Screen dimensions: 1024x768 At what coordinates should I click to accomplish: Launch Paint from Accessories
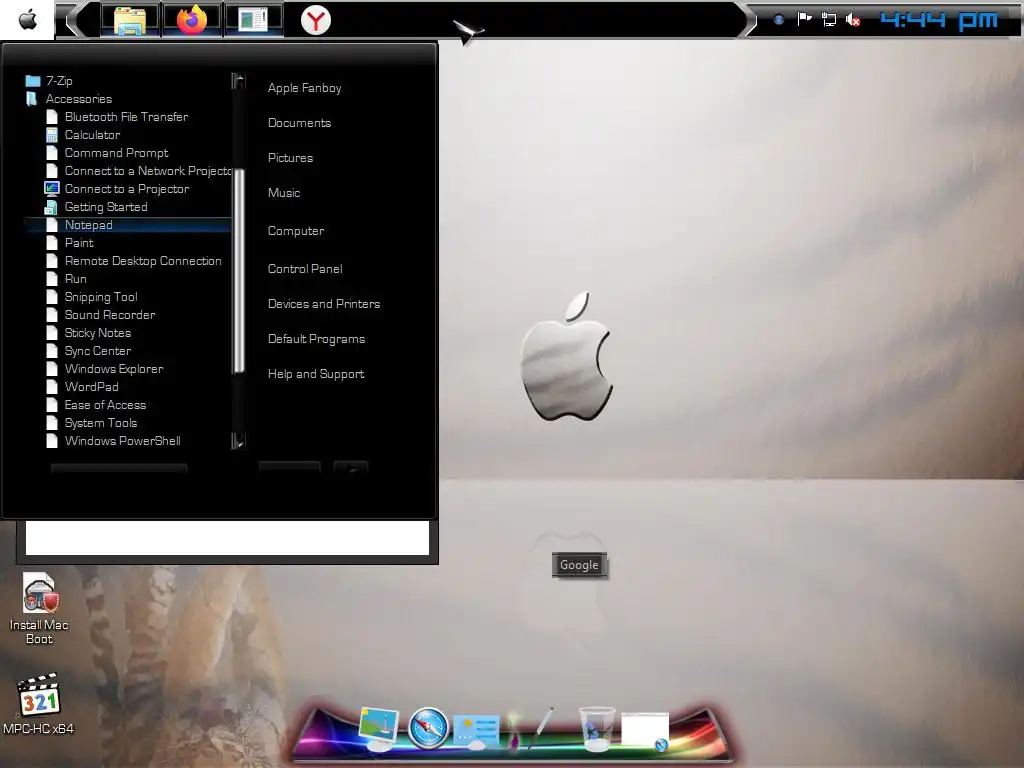coord(79,243)
